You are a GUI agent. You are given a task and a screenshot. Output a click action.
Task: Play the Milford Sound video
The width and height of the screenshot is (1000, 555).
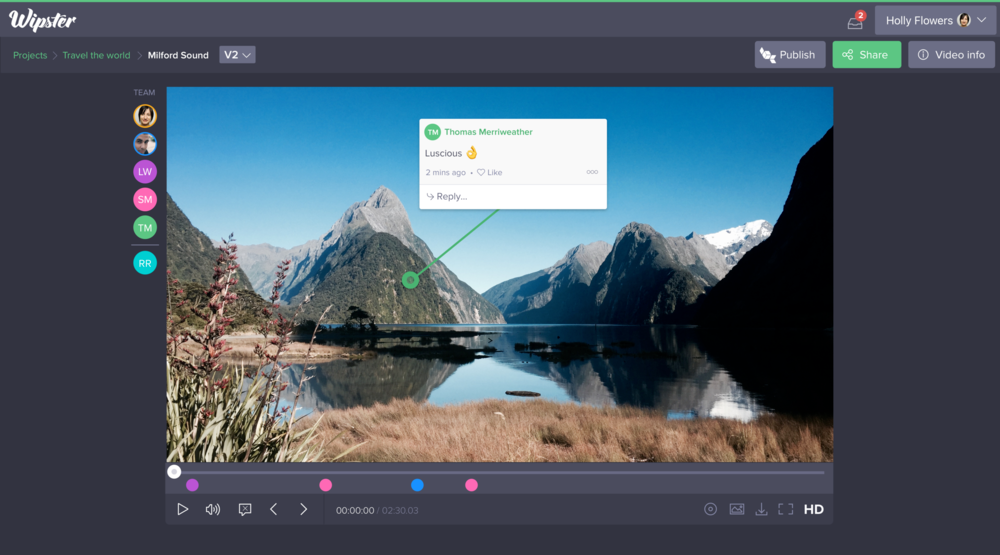(x=182, y=509)
